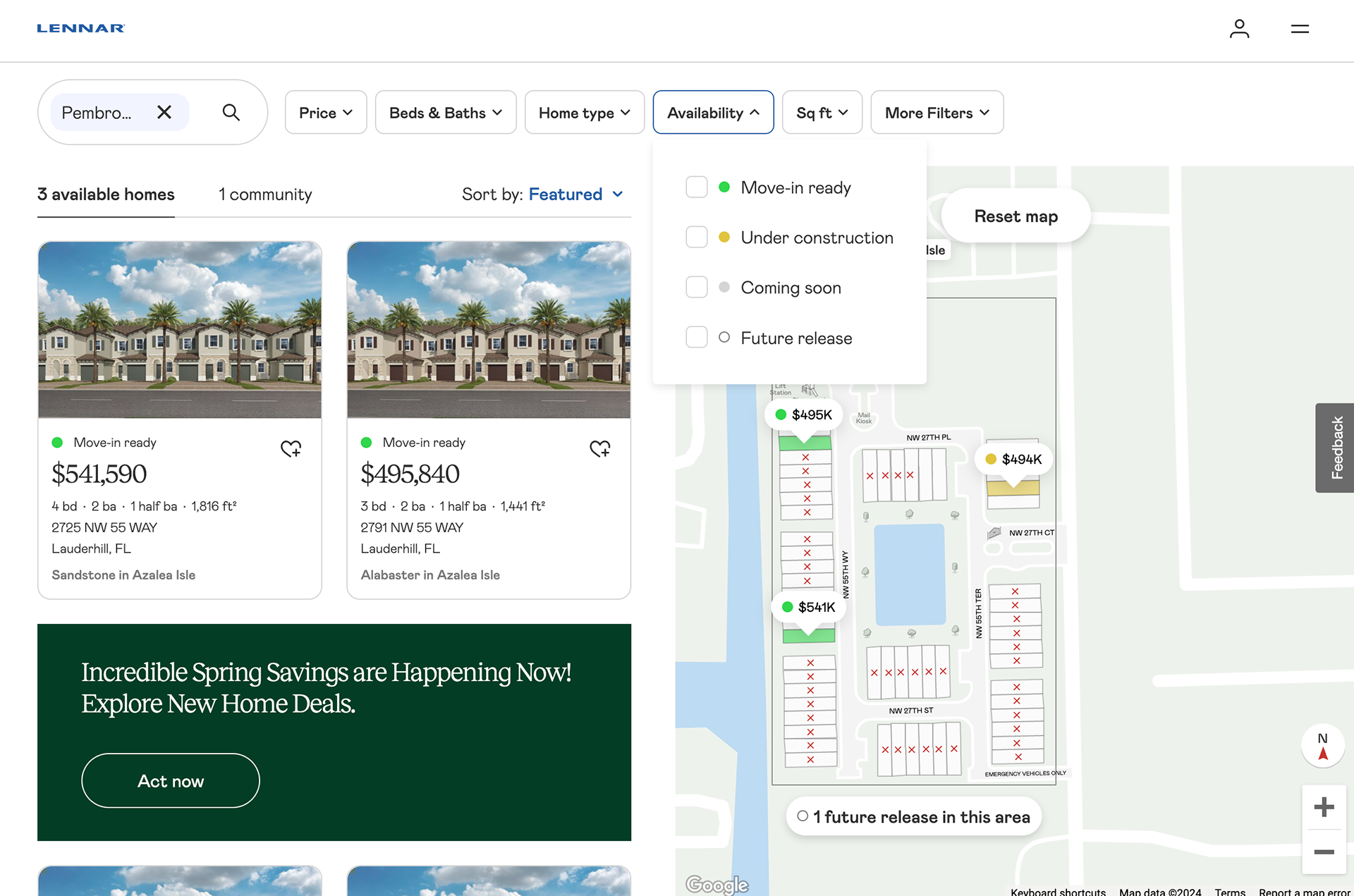The height and width of the screenshot is (896, 1354).
Task: Change Sort by Featured option
Action: [575, 195]
